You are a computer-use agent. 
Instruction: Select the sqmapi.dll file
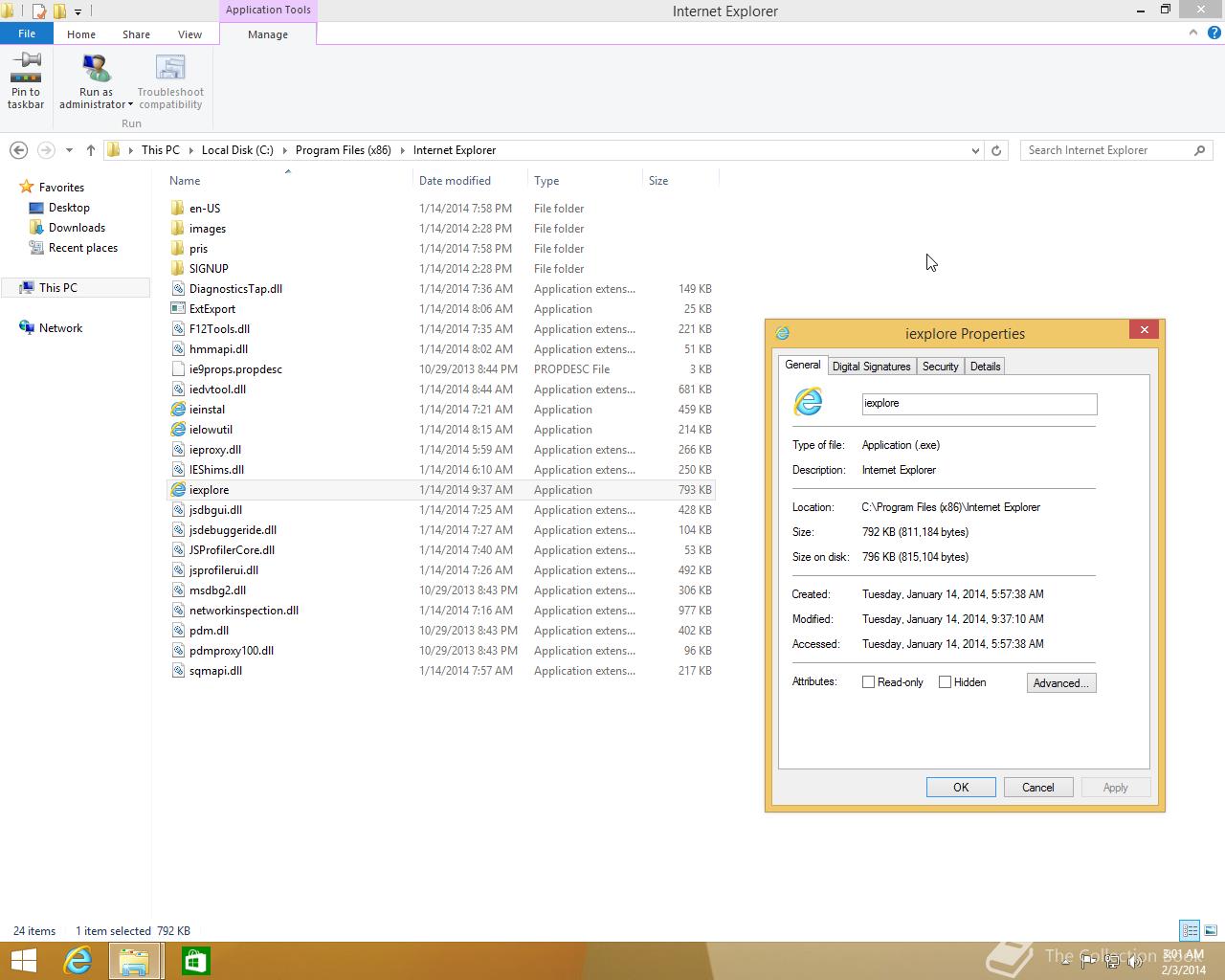pyautogui.click(x=440, y=671)
